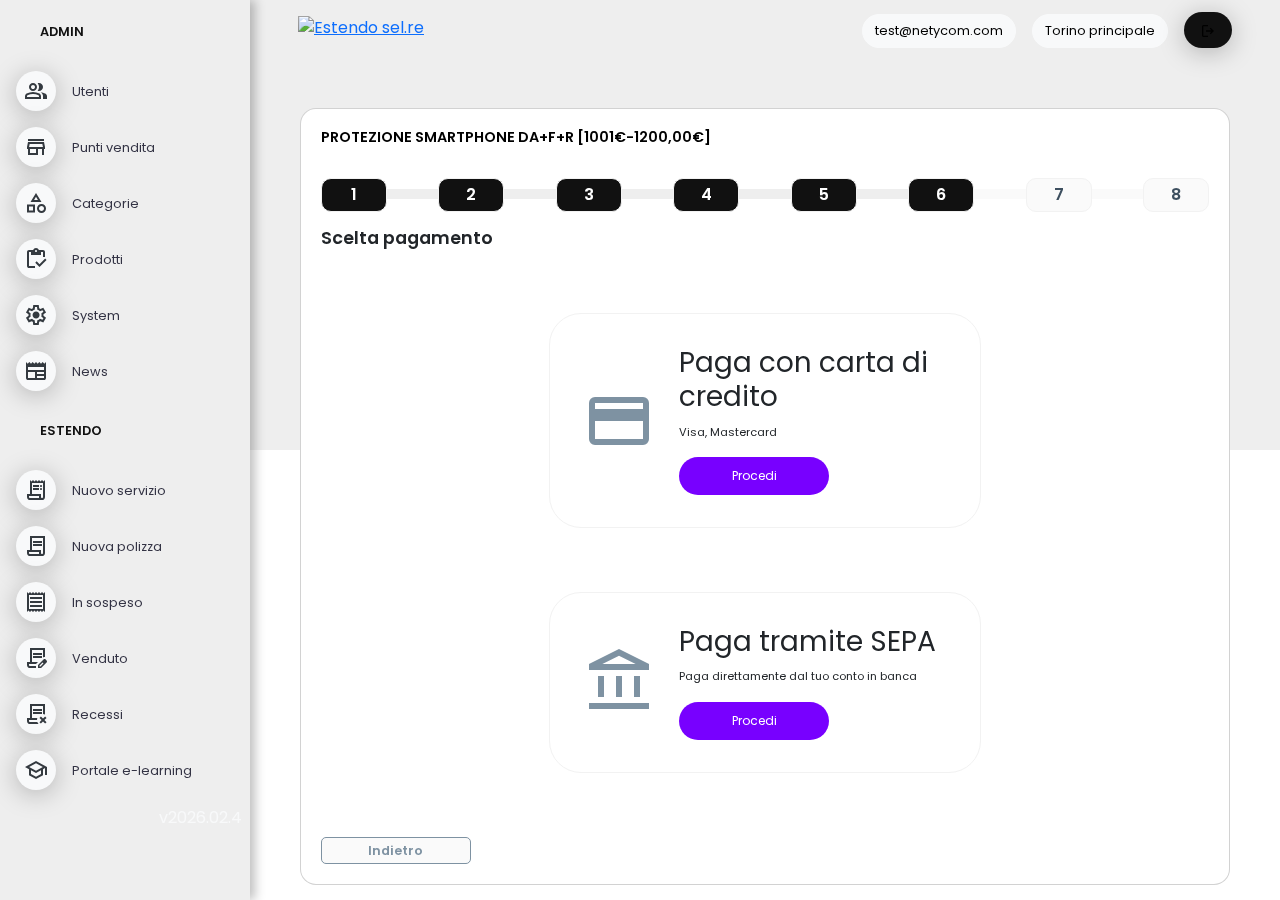
Task: Open the Utenti section in sidebar
Action: 90,90
